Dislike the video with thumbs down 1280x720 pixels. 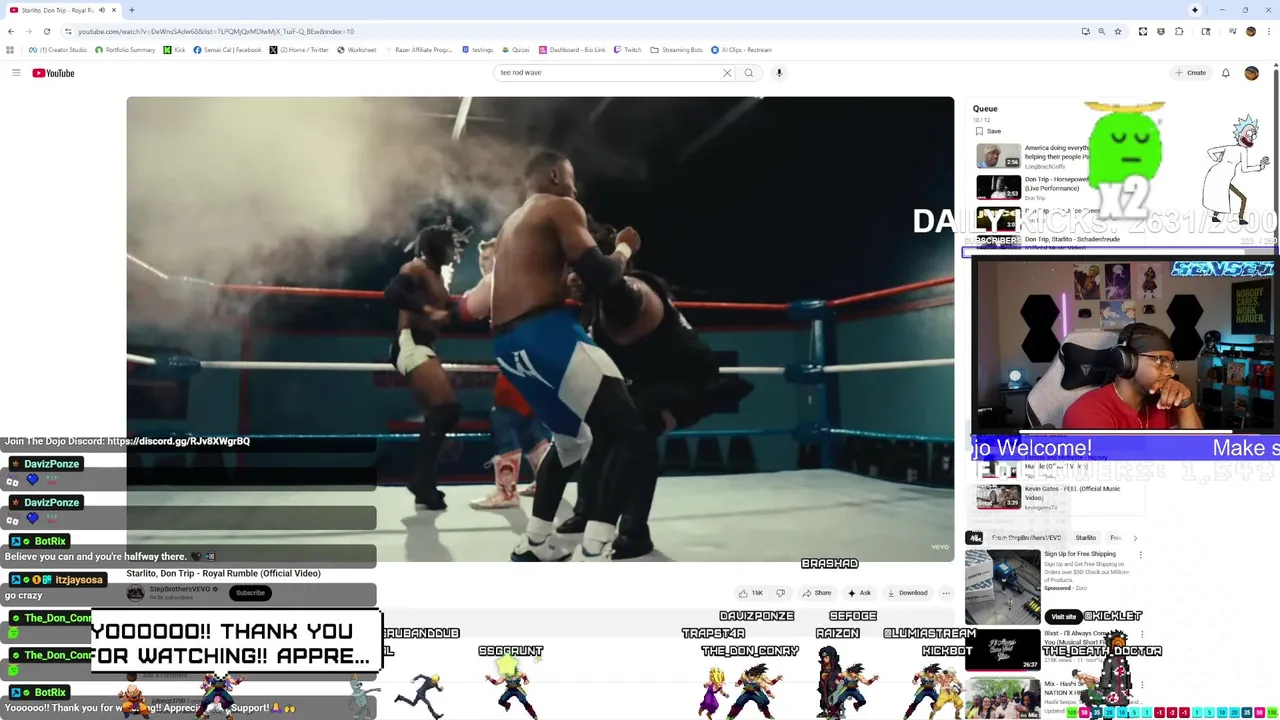pyautogui.click(x=780, y=593)
